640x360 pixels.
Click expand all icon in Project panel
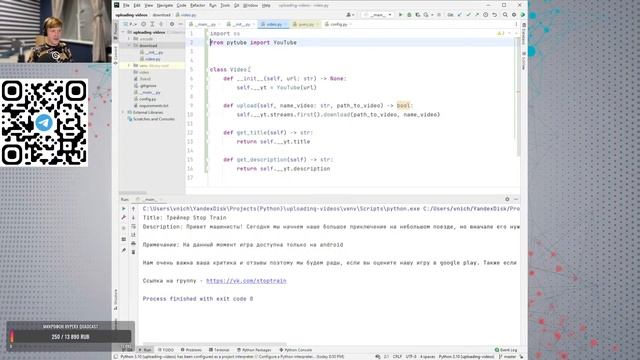[152, 24]
